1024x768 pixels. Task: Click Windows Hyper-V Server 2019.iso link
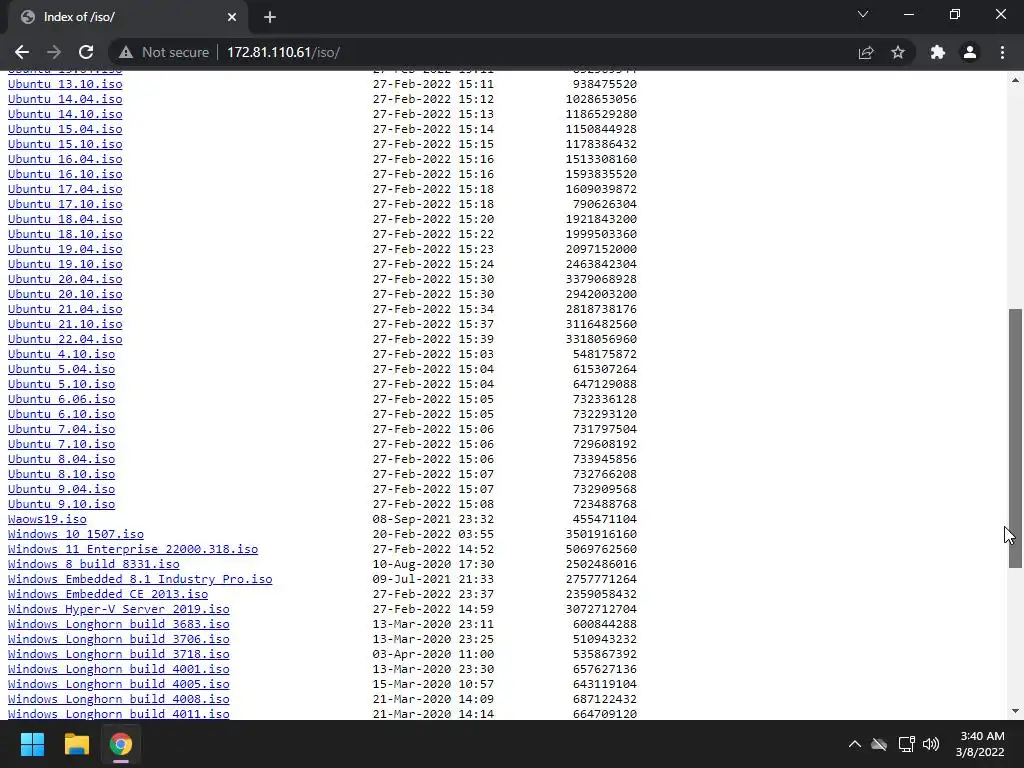(x=118, y=610)
